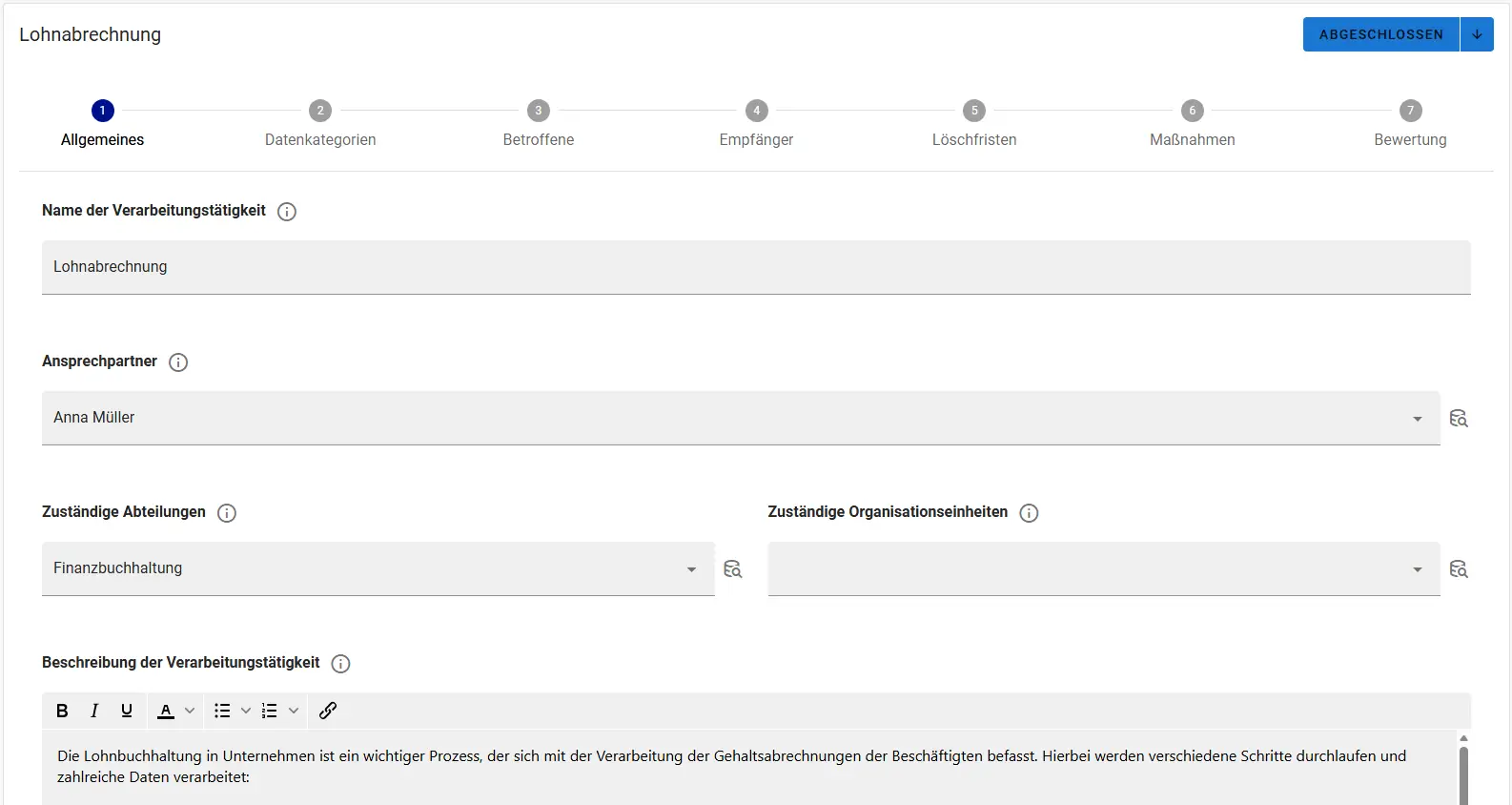Go to step 4 Empfänger
This screenshot has width=1512, height=805.
coord(756,125)
